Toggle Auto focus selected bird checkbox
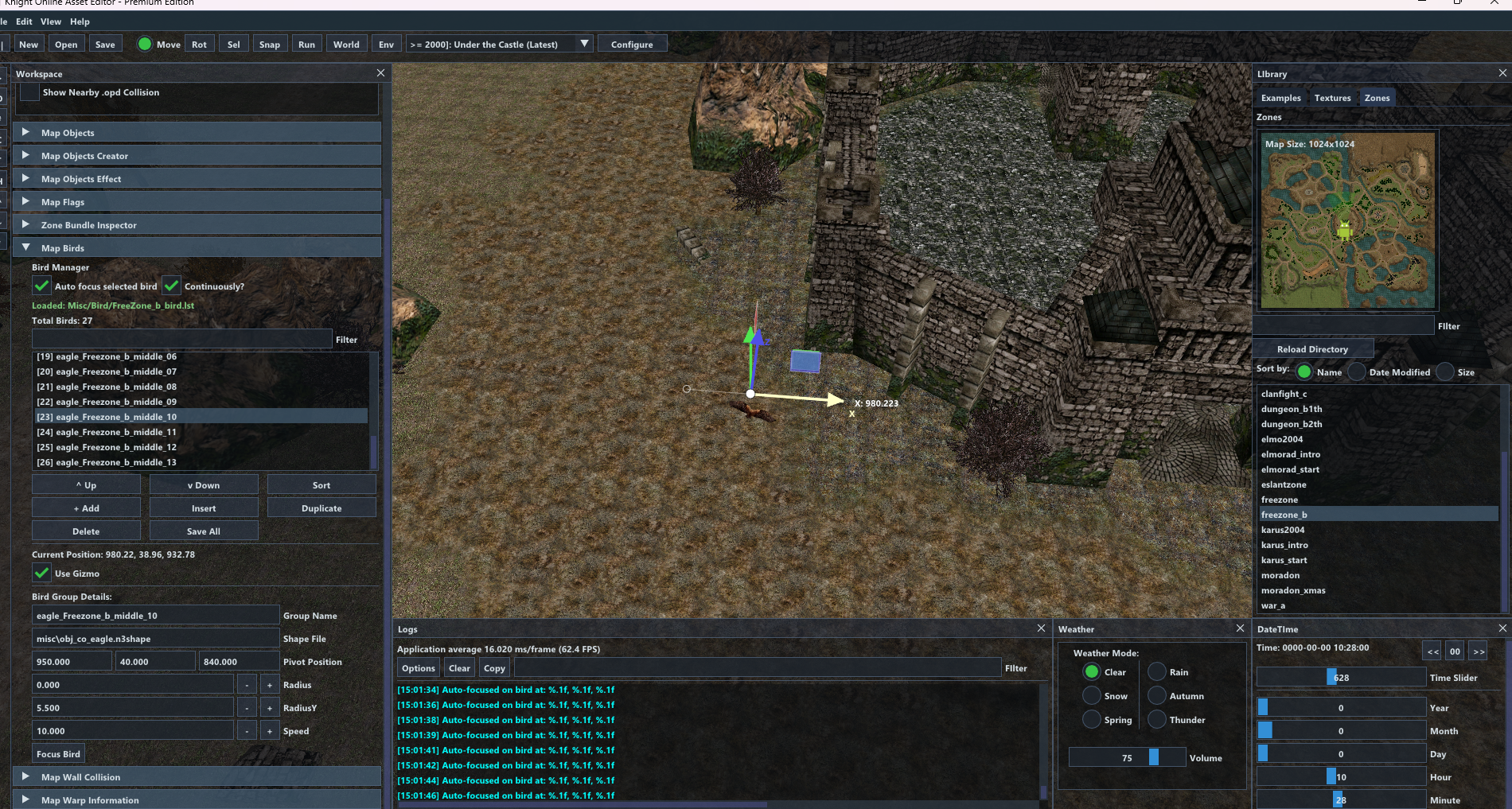 [x=41, y=286]
